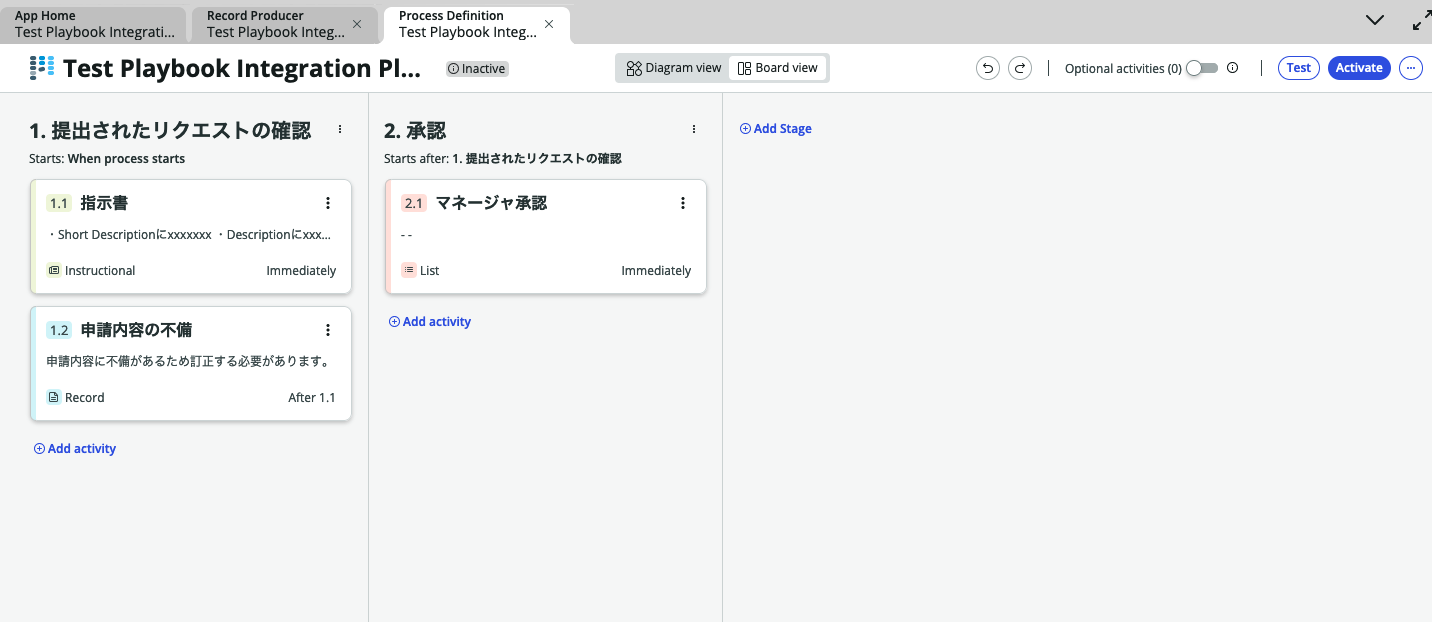Switch to Board view
Screen dimensions: 1432x622
(x=778, y=67)
